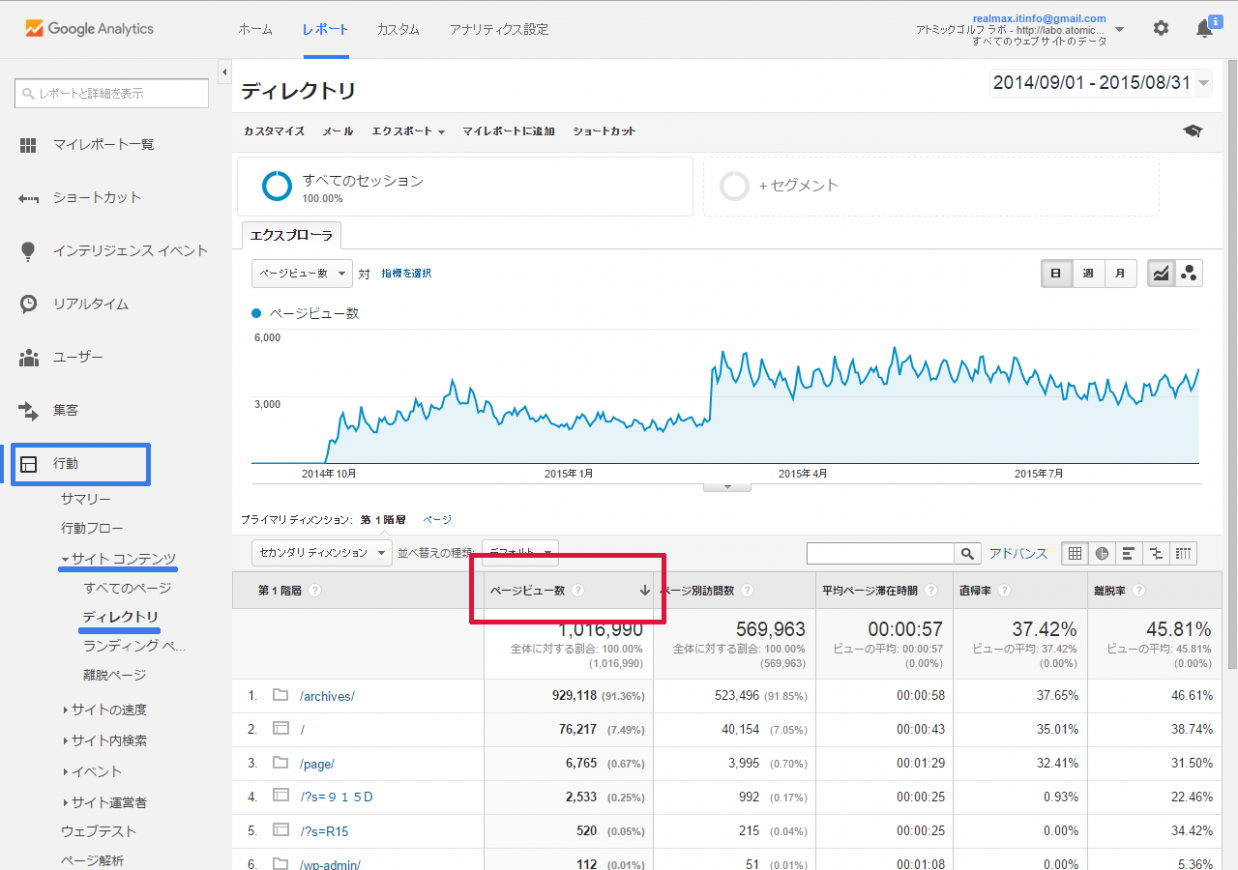1238x870 pixels.
Task: Expand サイトの速度 section
Action: click(104, 710)
